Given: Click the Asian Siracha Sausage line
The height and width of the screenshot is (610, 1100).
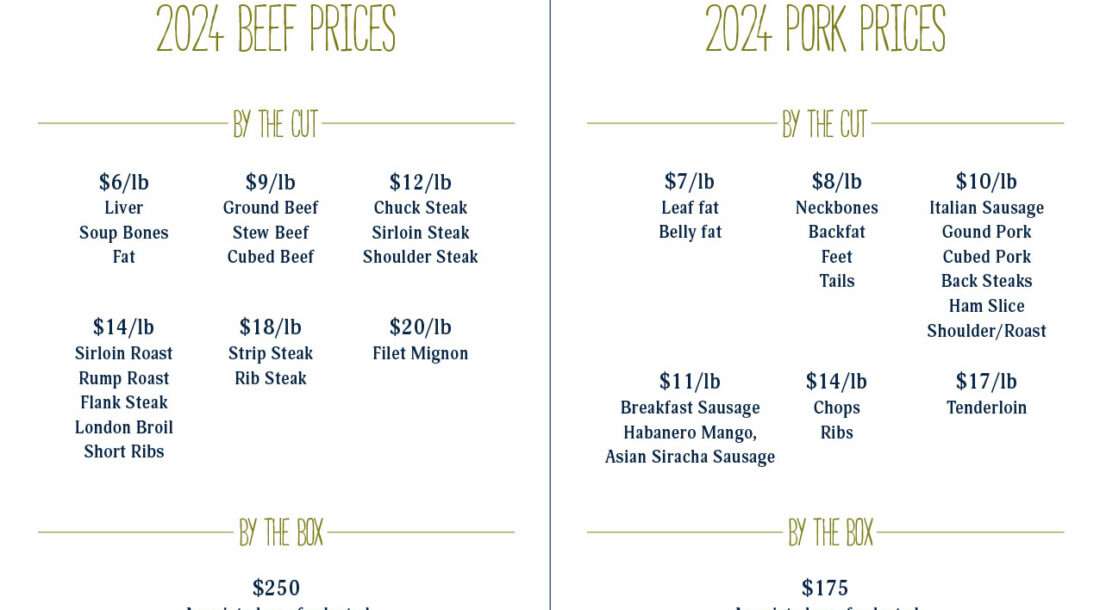Looking at the screenshot, I should tap(690, 457).
